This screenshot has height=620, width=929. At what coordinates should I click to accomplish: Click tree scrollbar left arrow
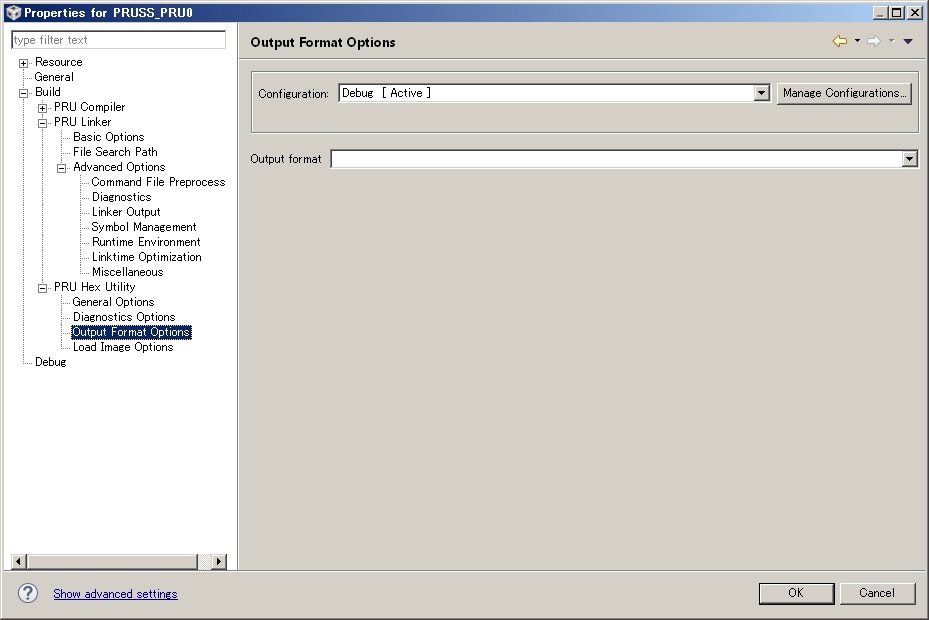18,561
